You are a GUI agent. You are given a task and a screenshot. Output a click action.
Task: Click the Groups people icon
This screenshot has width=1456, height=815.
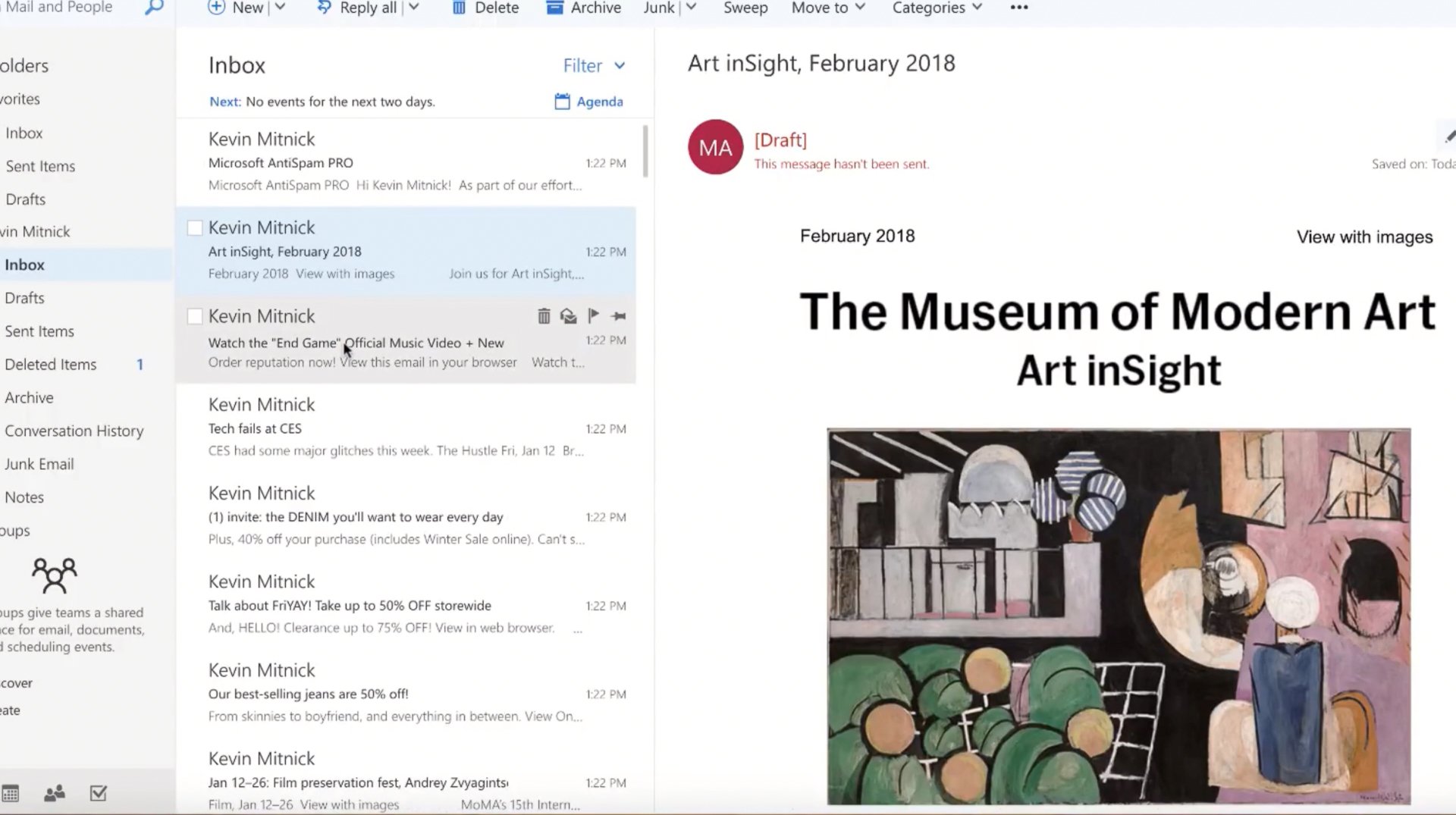click(x=55, y=575)
